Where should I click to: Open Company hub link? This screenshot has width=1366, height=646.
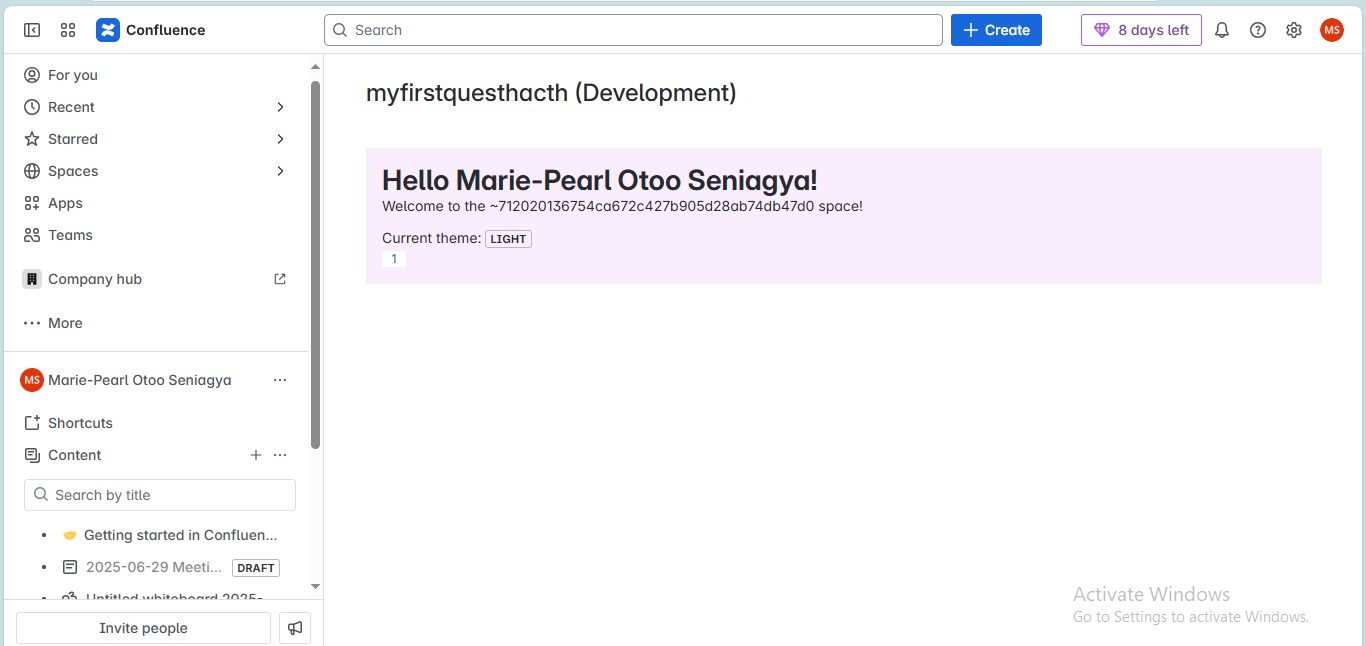pyautogui.click(x=95, y=279)
